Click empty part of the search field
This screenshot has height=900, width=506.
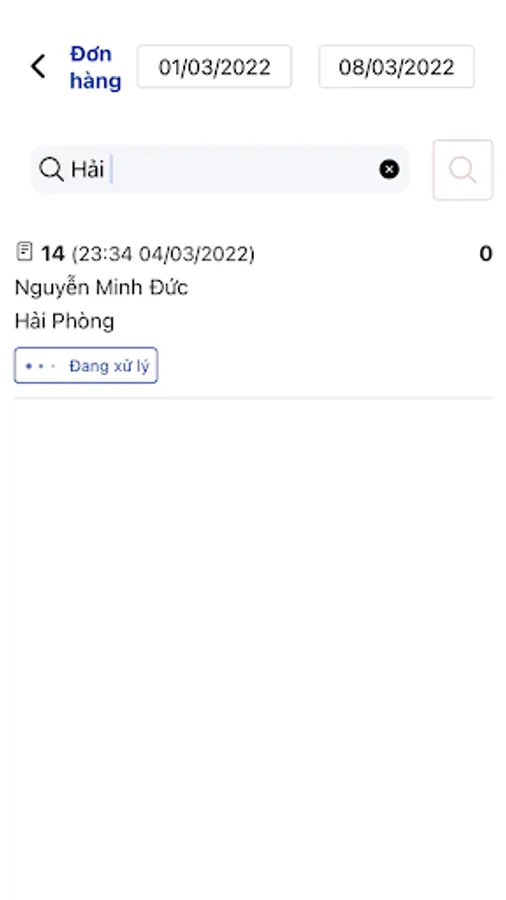tap(244, 169)
